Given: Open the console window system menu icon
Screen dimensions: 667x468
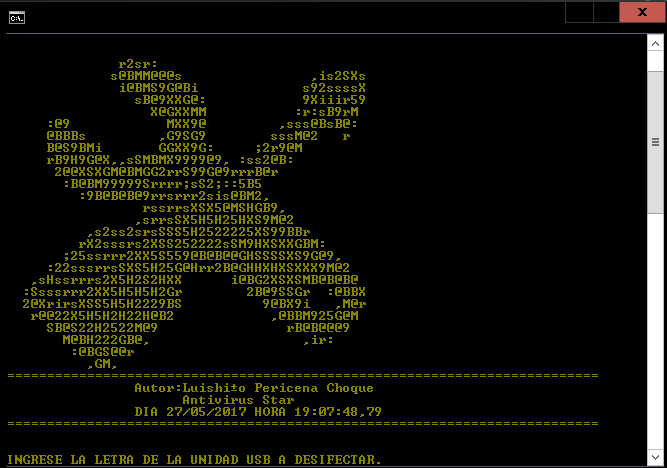Looking at the screenshot, I should pyautogui.click(x=17, y=18).
